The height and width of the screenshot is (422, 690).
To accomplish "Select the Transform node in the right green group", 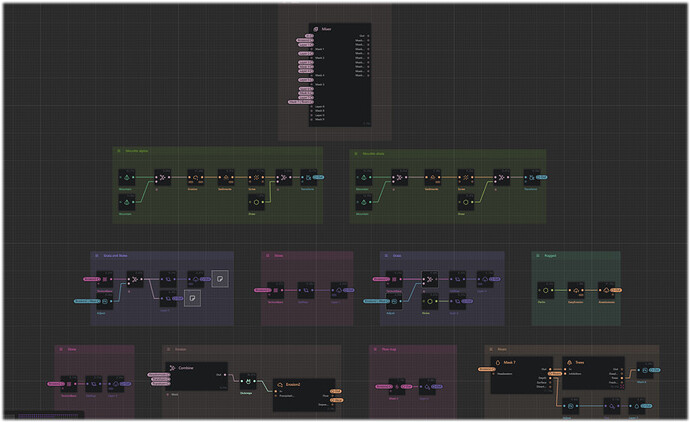I will click(532, 178).
